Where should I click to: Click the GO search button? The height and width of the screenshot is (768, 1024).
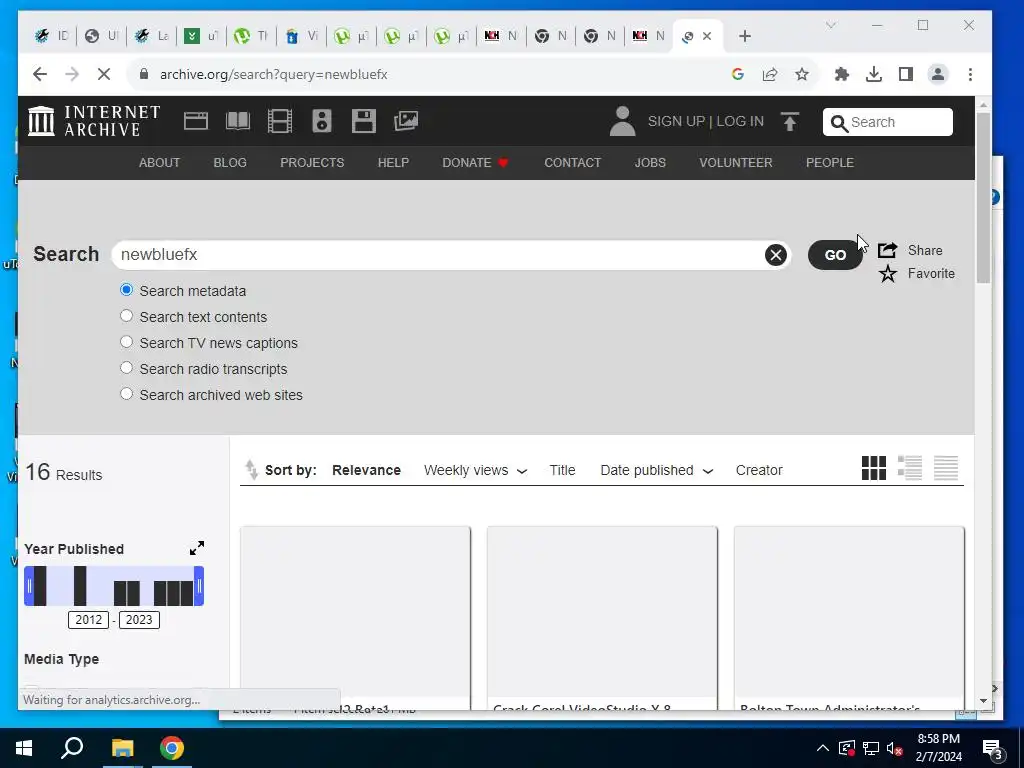[835, 255]
